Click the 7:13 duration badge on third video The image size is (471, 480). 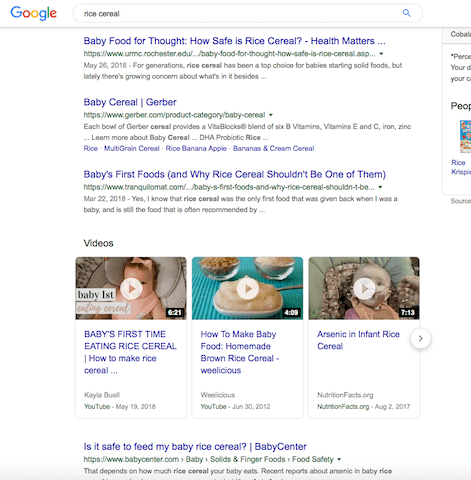[408, 312]
